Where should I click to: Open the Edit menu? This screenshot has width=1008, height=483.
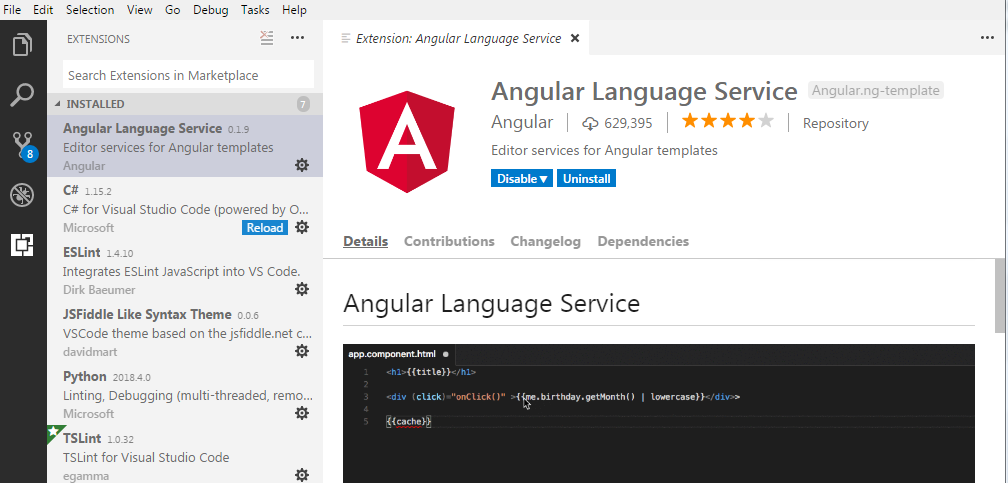coord(43,10)
